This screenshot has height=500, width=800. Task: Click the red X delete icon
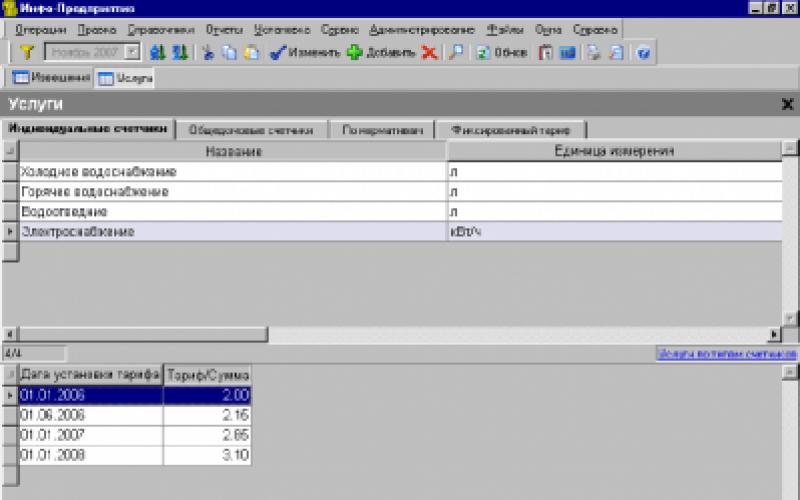click(429, 53)
